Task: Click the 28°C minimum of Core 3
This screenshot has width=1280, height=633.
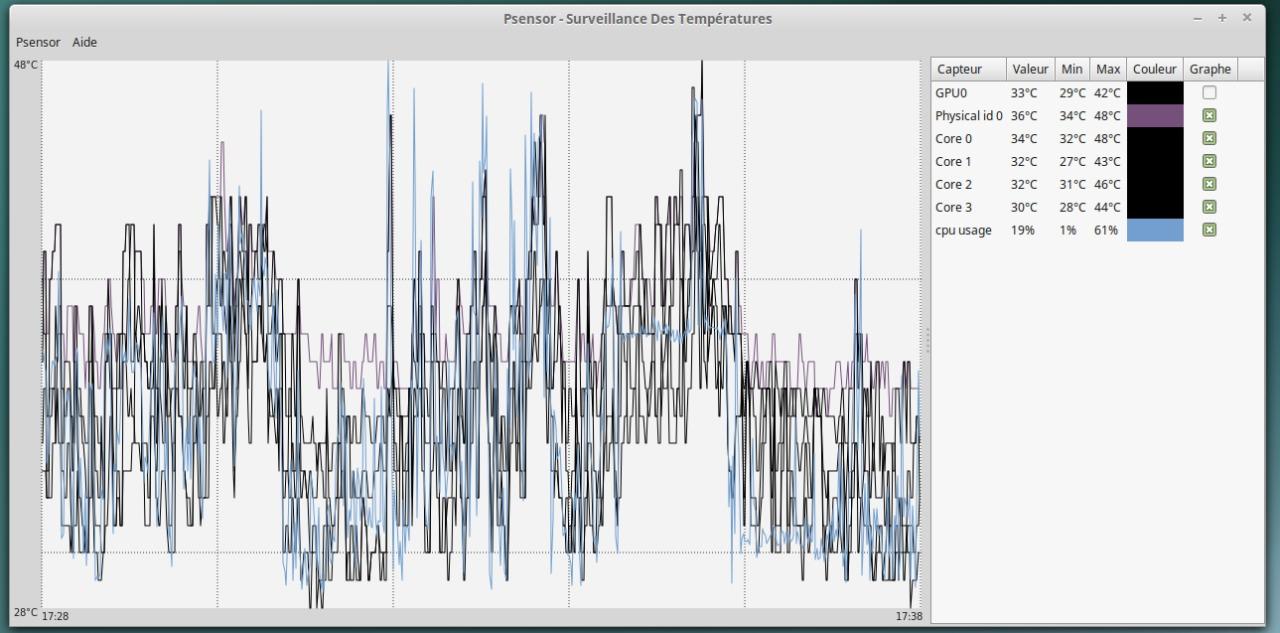Action: click(1073, 208)
